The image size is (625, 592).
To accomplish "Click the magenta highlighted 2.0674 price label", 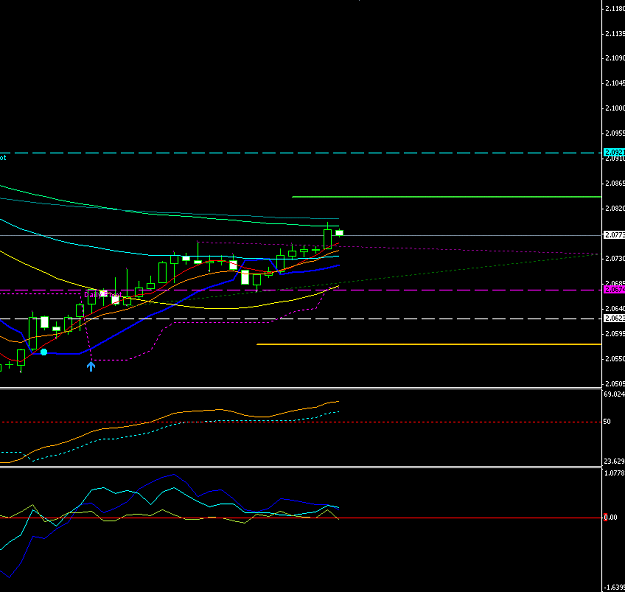I will tap(614, 289).
